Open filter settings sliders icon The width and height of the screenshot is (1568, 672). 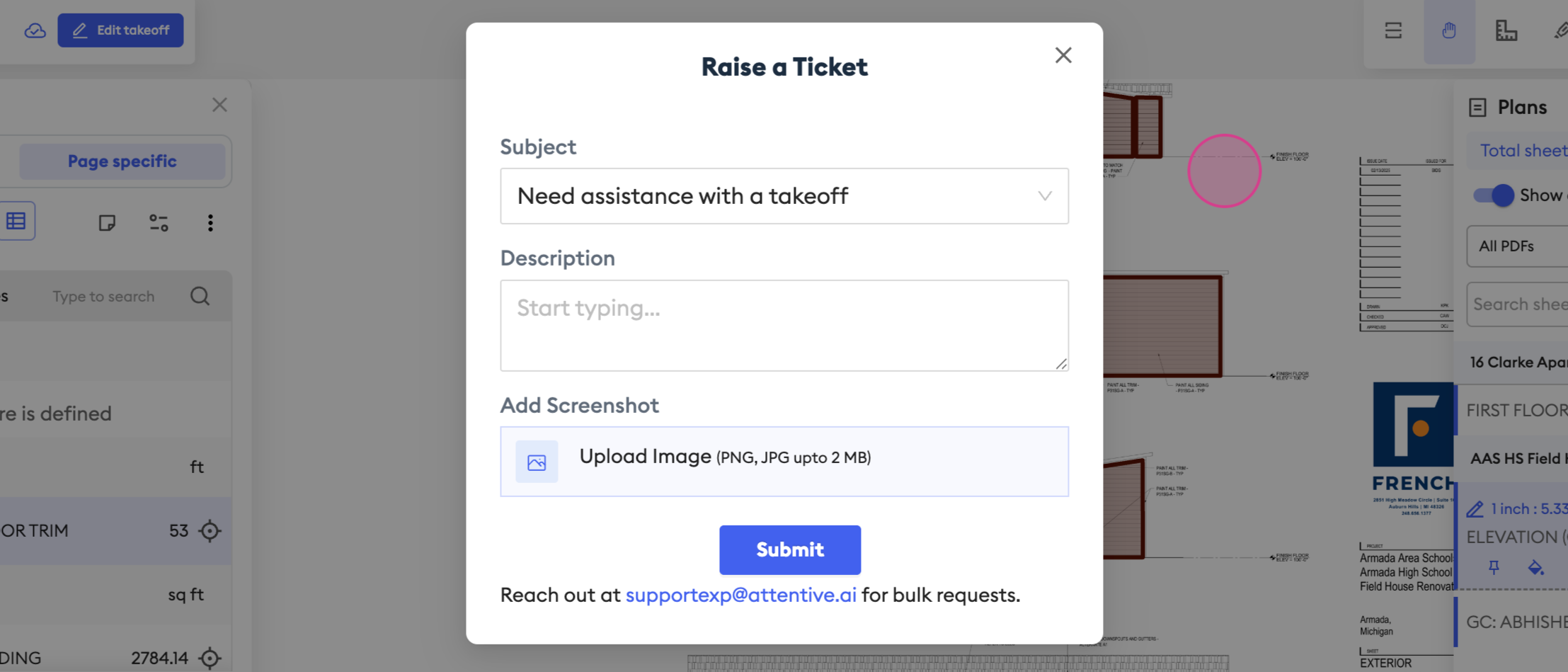(x=159, y=223)
